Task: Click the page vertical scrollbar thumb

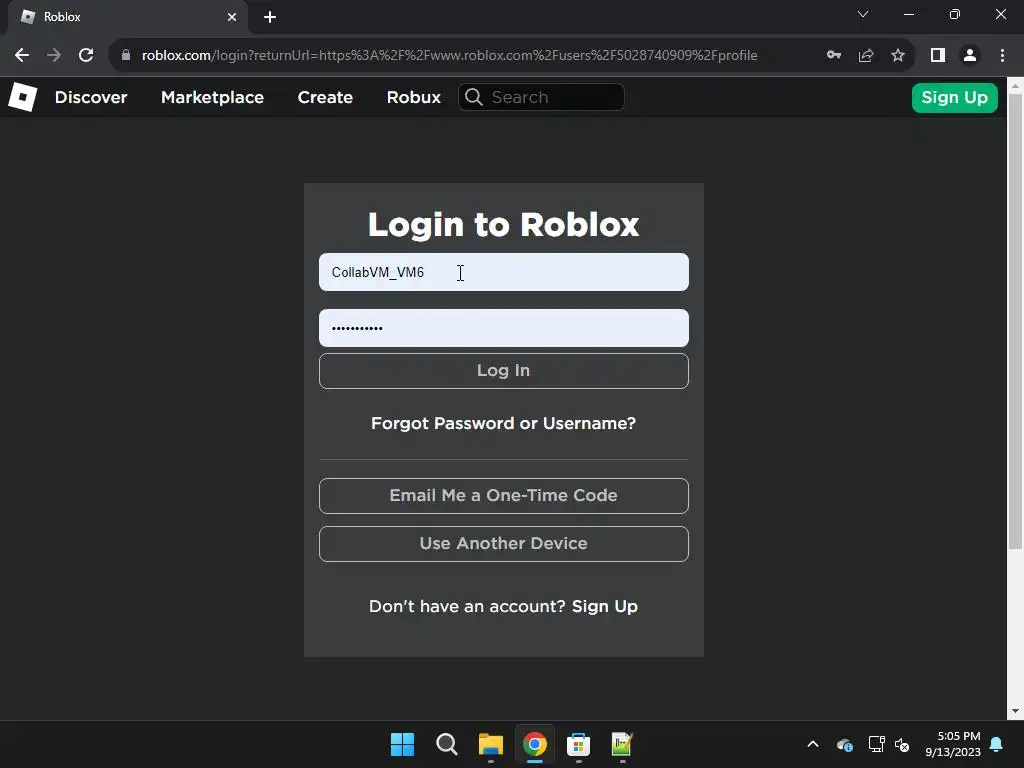Action: tap(1015, 321)
